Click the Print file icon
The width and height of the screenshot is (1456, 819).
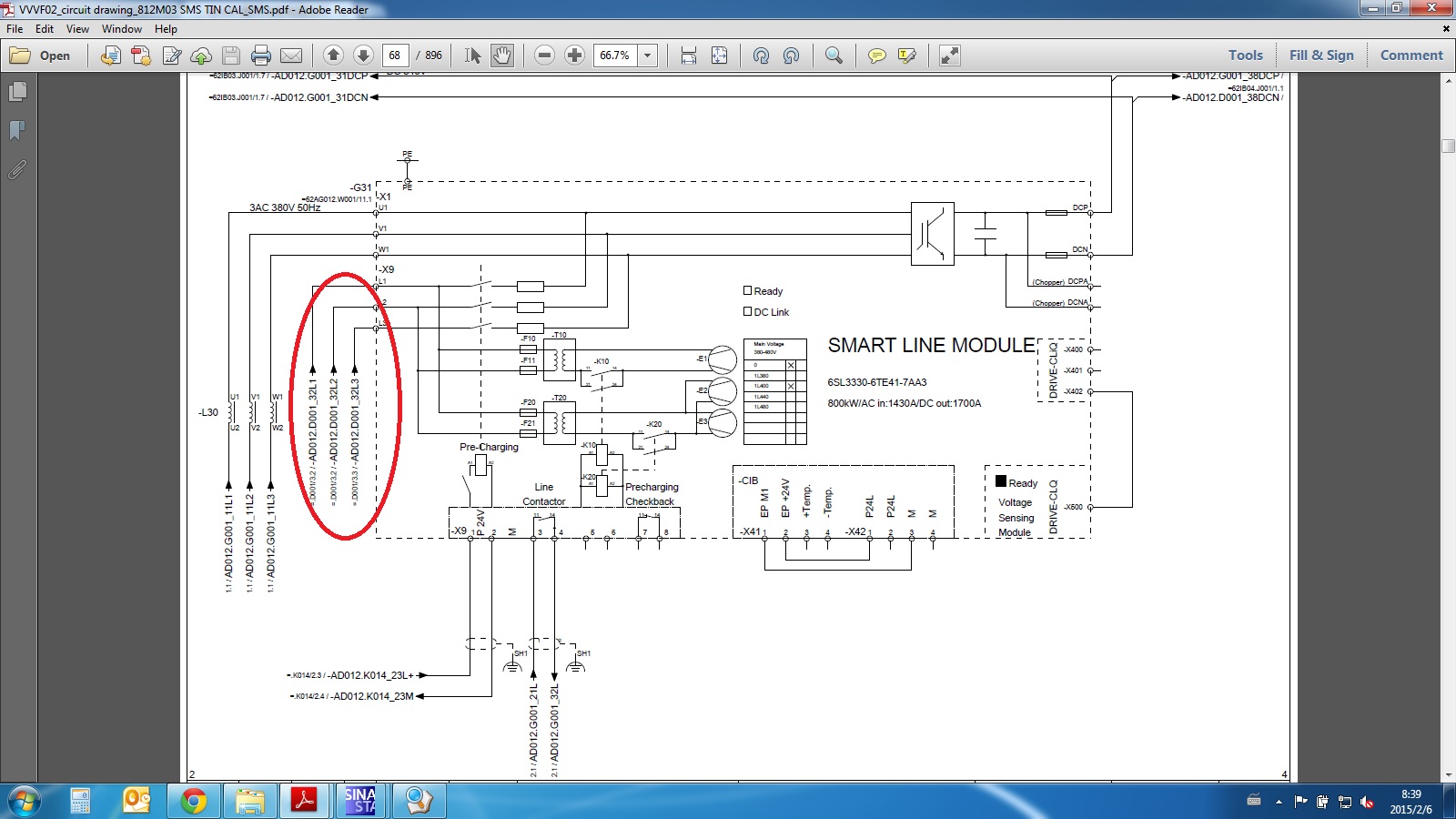[x=261, y=56]
